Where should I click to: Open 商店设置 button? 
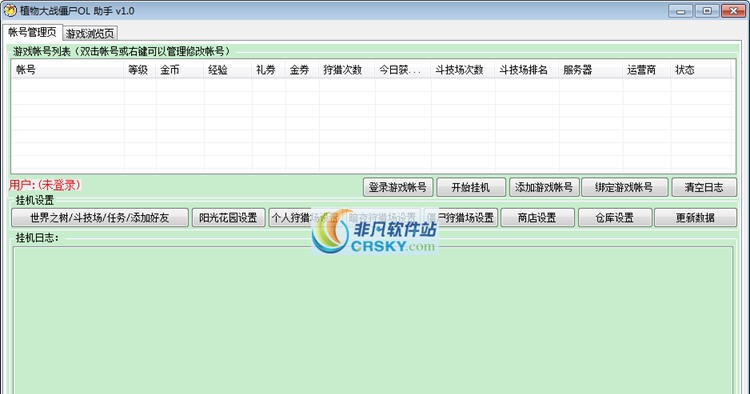tap(538, 218)
